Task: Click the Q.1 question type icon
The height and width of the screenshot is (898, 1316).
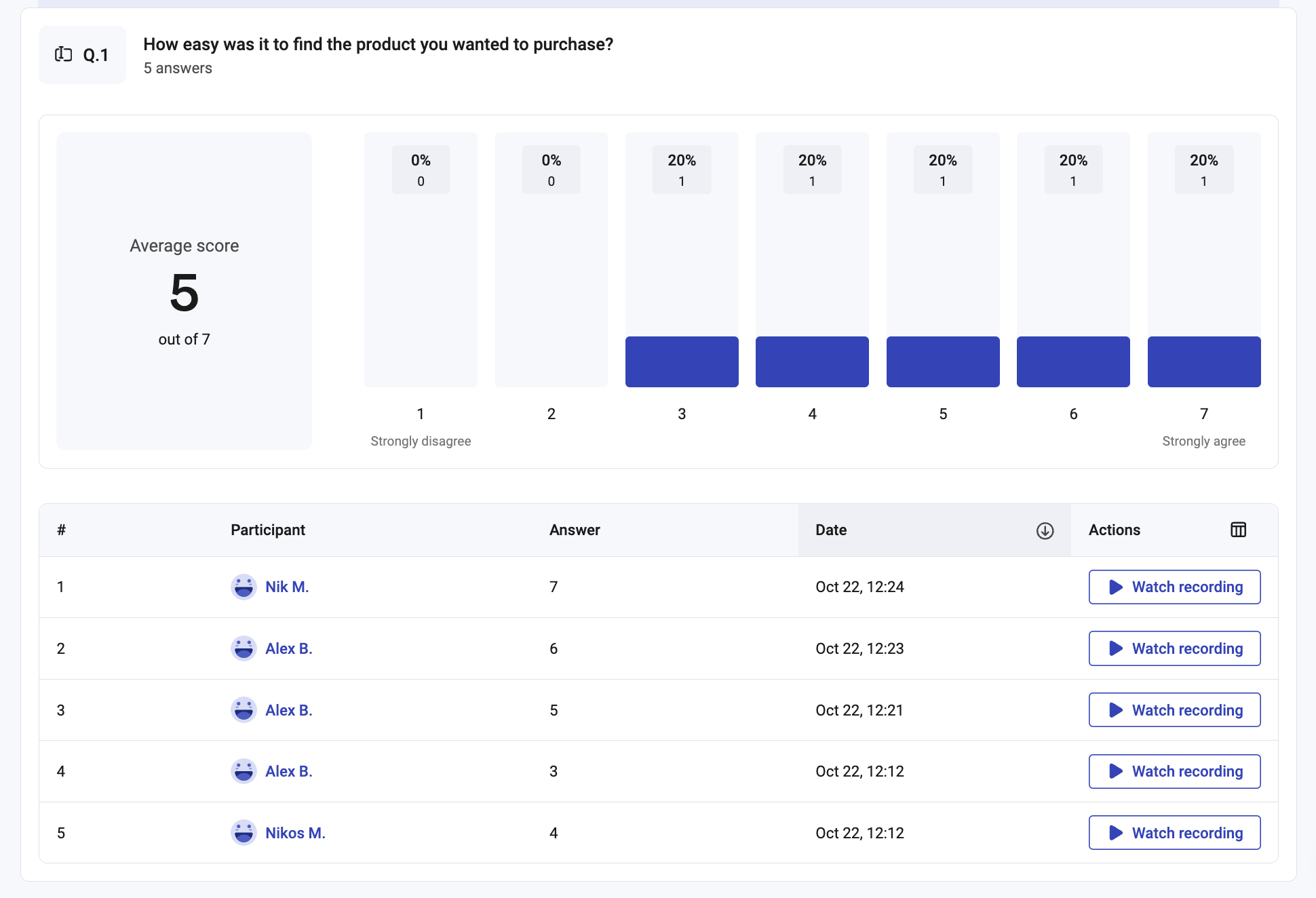Action: [x=64, y=54]
